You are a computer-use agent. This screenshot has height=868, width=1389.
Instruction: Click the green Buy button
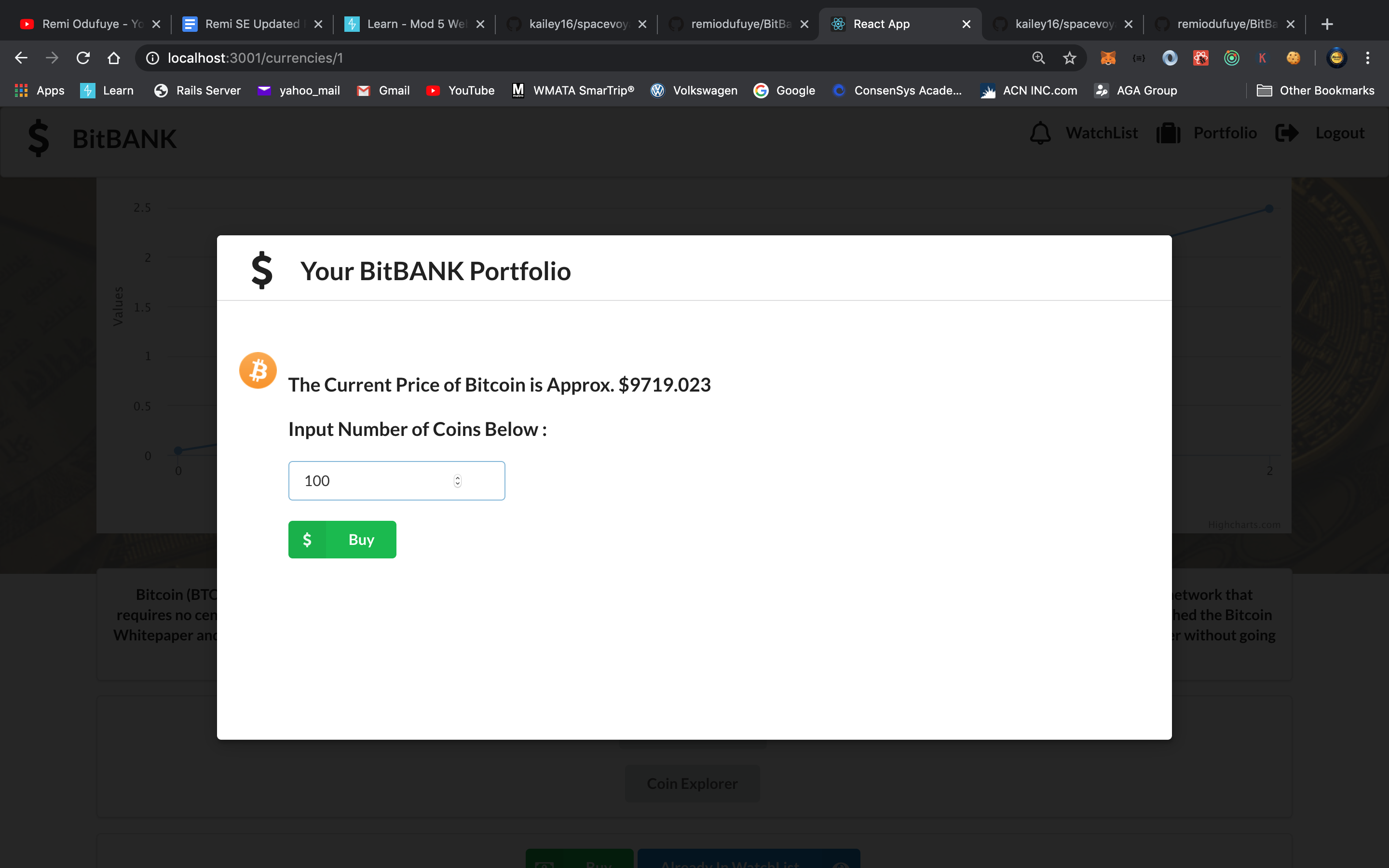342,539
